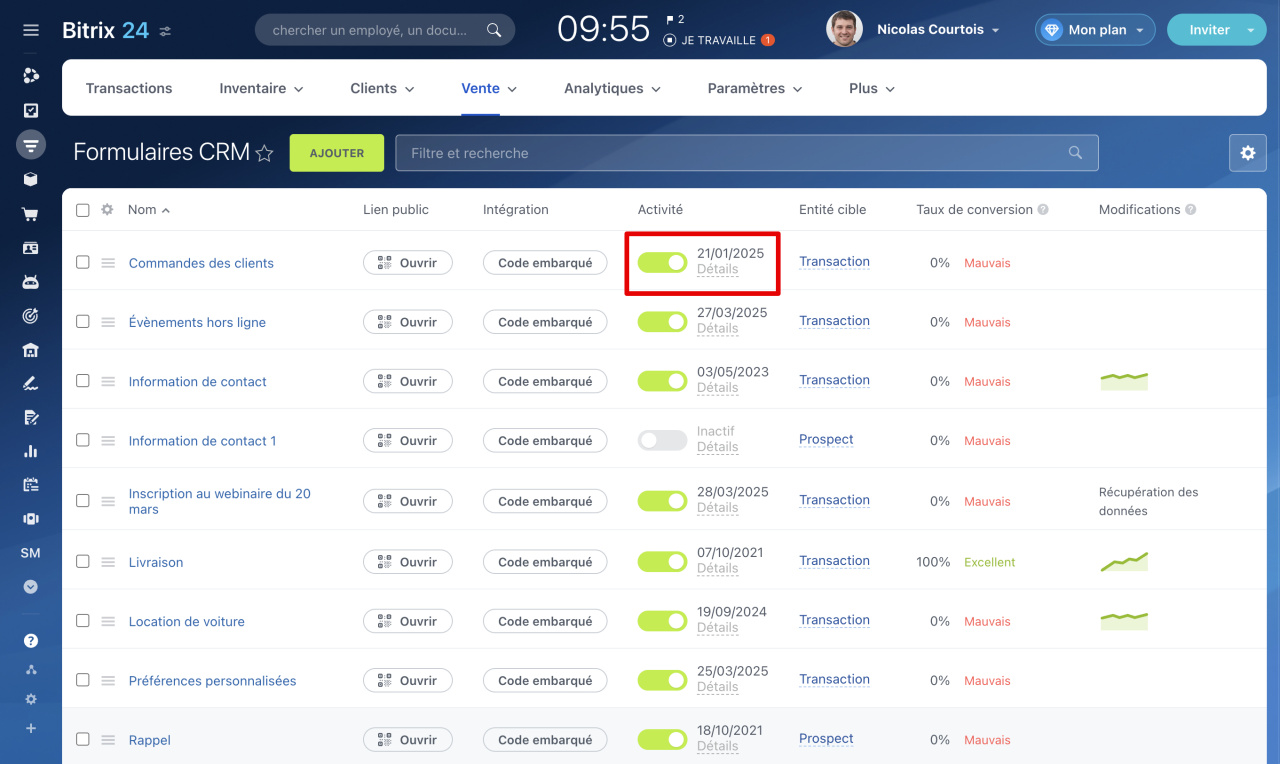Open the table header gear icon

point(108,210)
